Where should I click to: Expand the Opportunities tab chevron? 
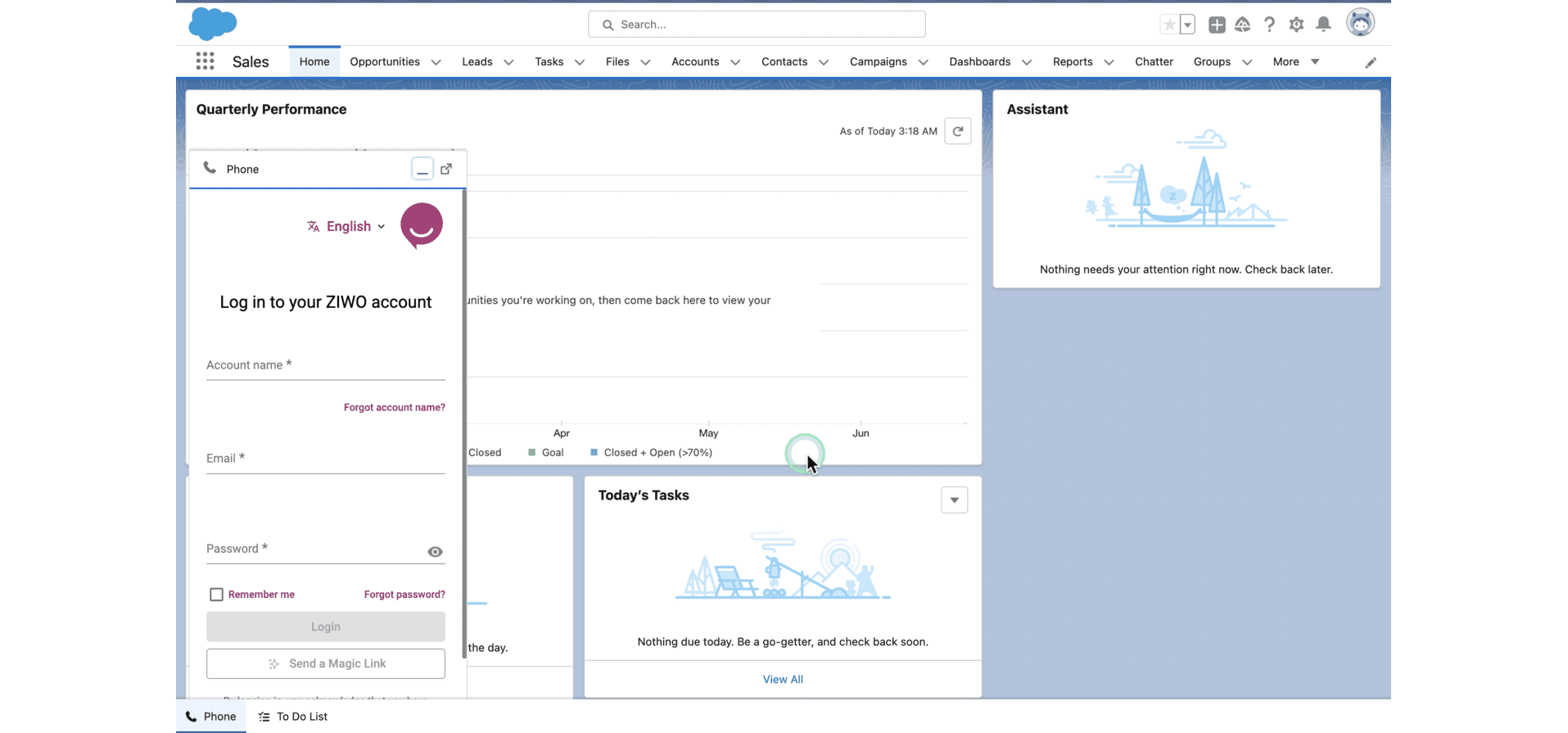click(436, 62)
